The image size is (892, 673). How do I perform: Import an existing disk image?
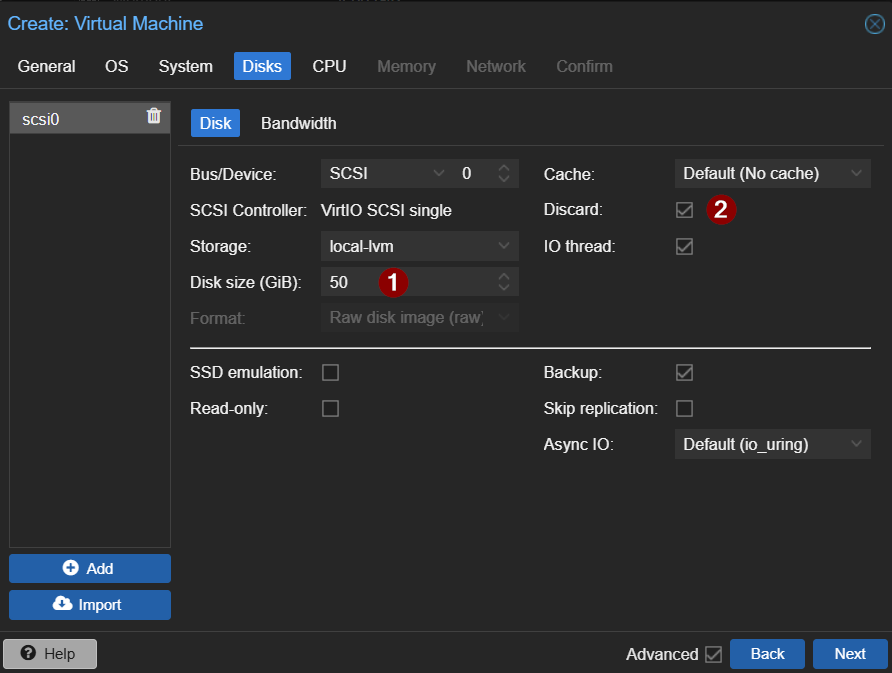pyautogui.click(x=90, y=604)
